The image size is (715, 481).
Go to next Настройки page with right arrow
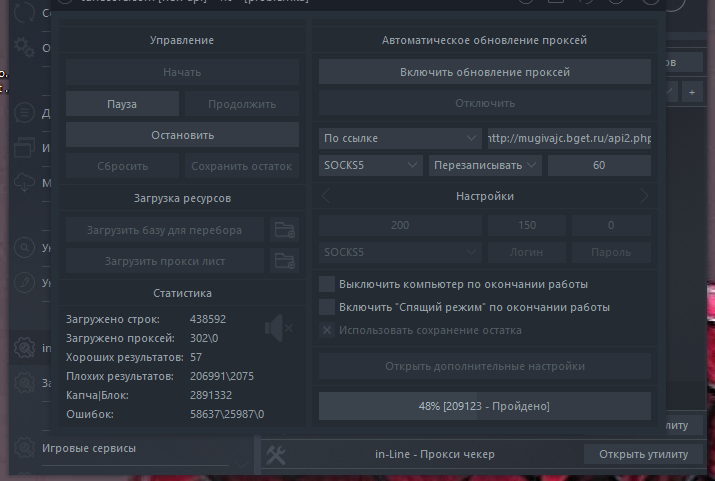644,196
